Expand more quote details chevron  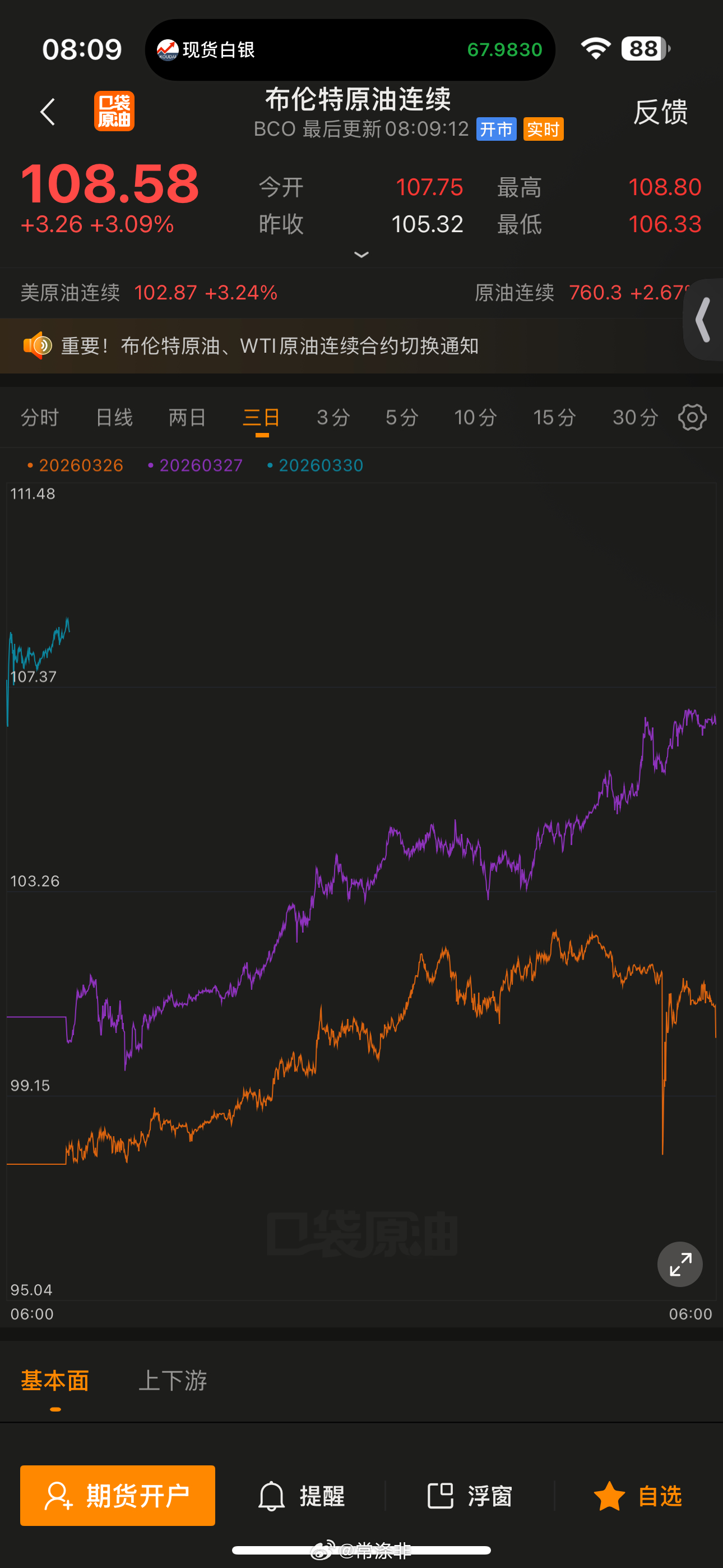[x=361, y=255]
